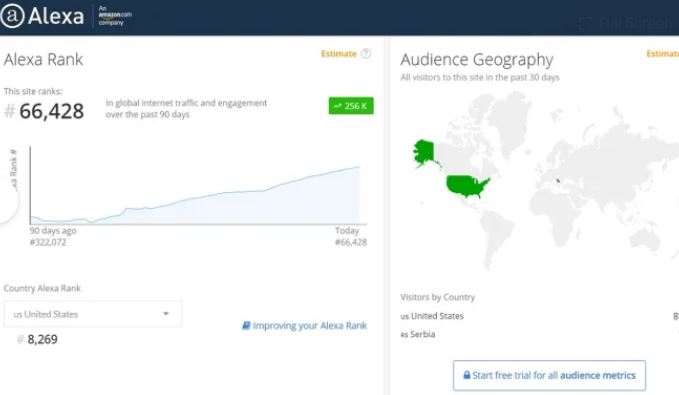Click the United States shape on the map
This screenshot has height=395, width=679.
(x=467, y=186)
